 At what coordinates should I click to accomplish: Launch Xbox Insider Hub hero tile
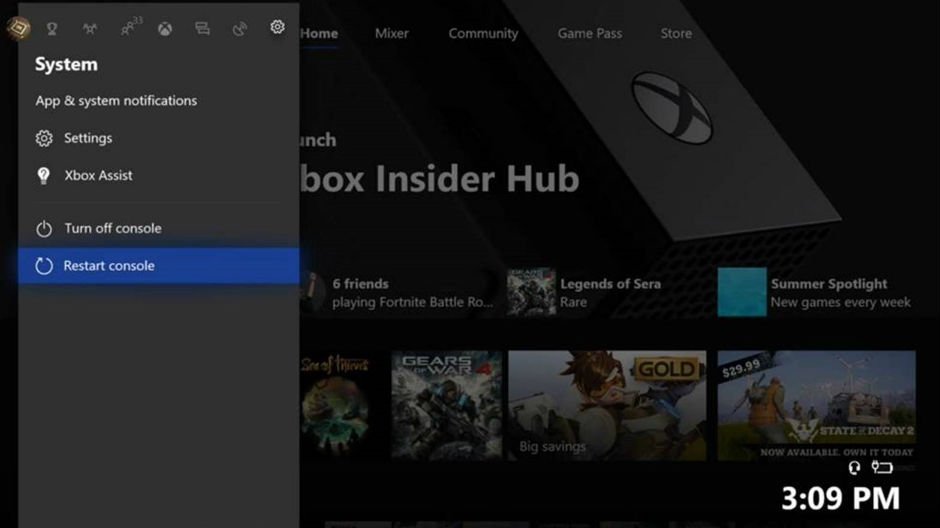click(x=440, y=178)
